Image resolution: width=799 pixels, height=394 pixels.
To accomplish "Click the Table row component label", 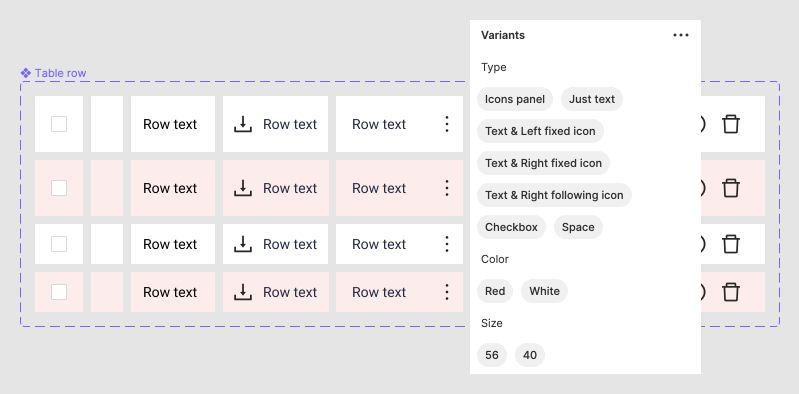I will tap(61, 73).
